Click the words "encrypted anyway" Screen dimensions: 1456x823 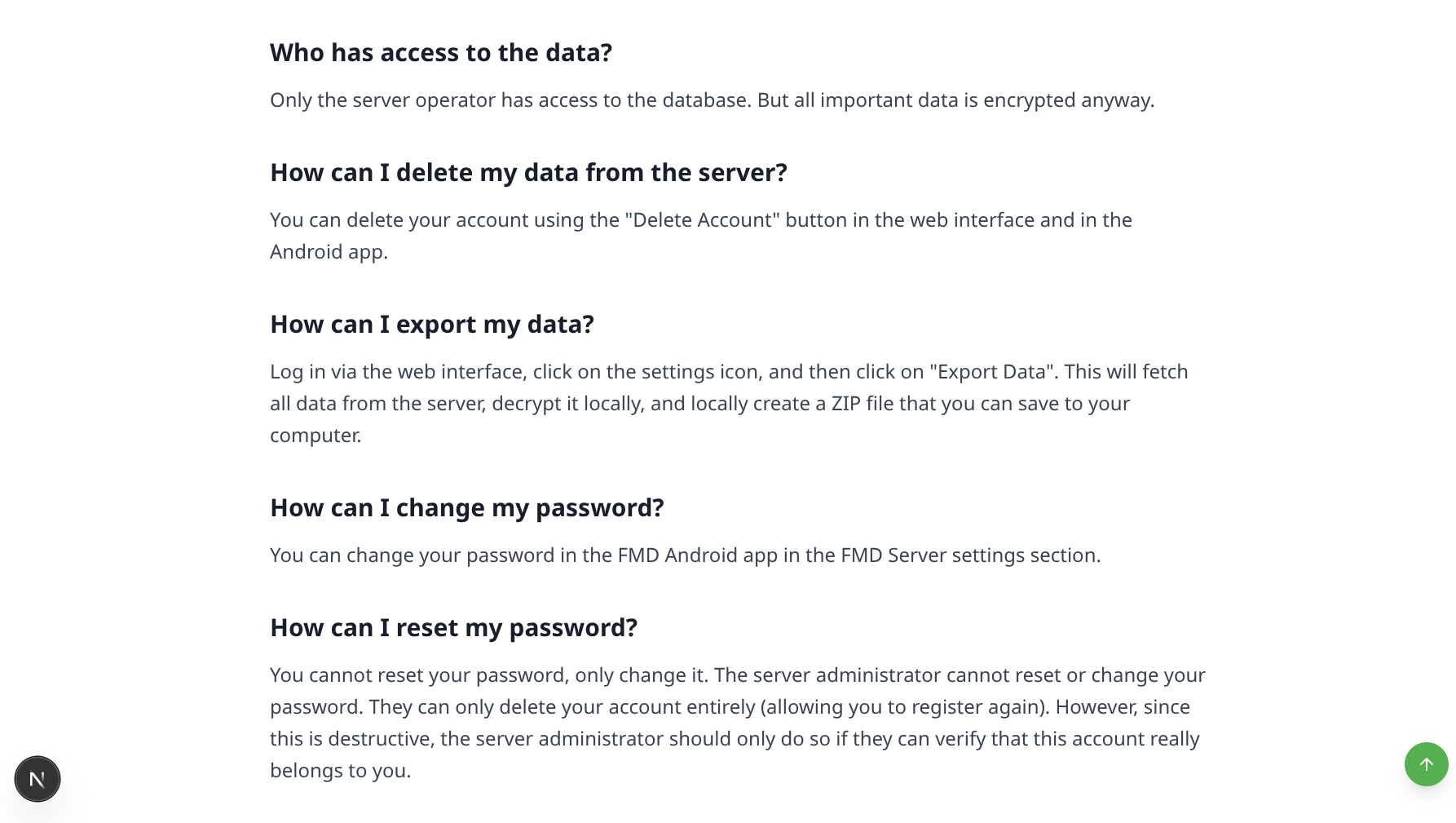[1077, 100]
